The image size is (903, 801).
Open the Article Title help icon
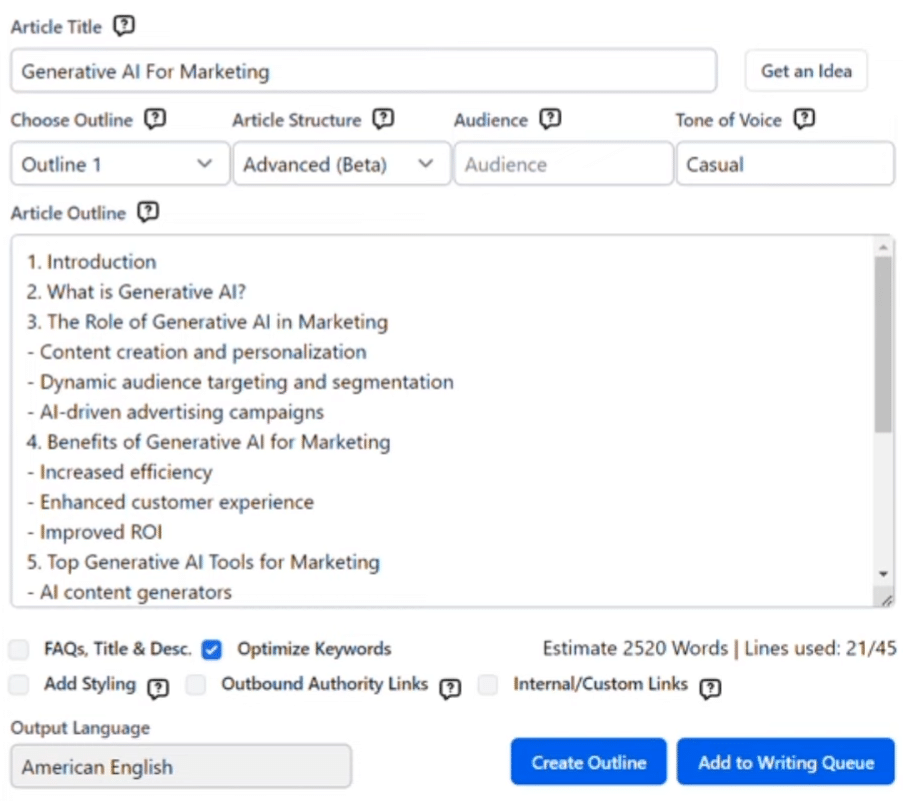tap(124, 26)
